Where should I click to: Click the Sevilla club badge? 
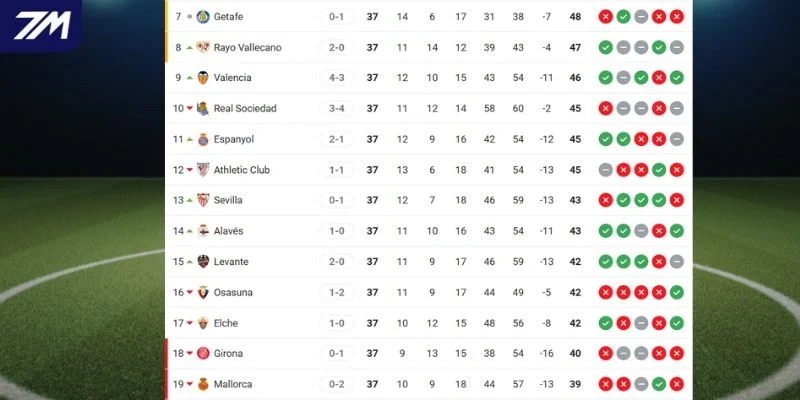click(x=203, y=200)
